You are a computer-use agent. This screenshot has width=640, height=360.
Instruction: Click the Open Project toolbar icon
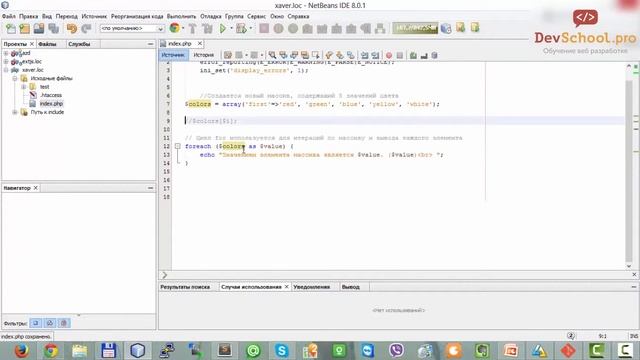(x=39, y=29)
